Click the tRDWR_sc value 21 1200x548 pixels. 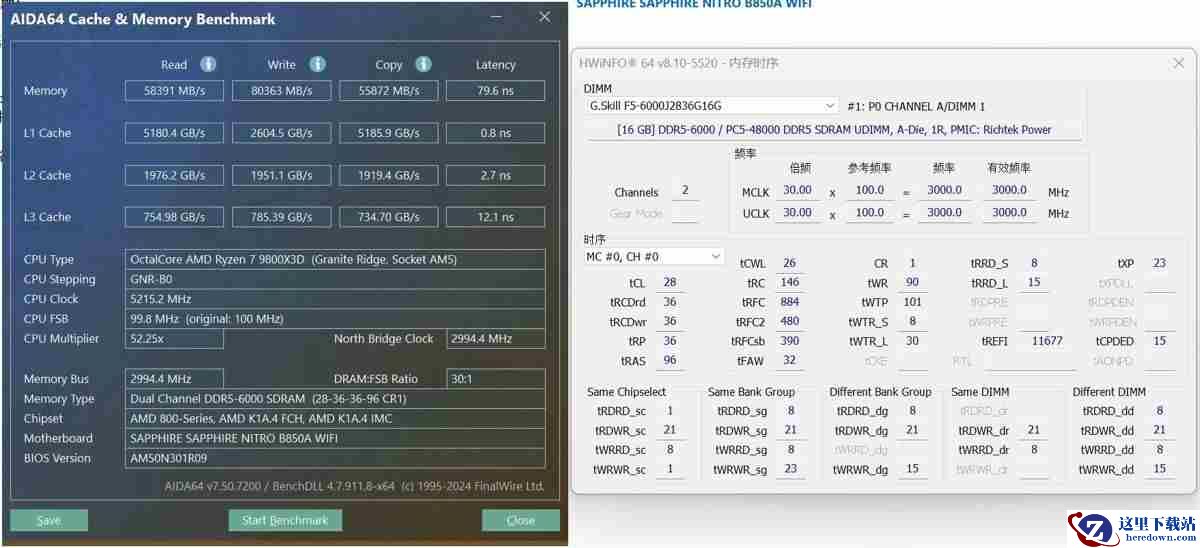pyautogui.click(x=669, y=431)
